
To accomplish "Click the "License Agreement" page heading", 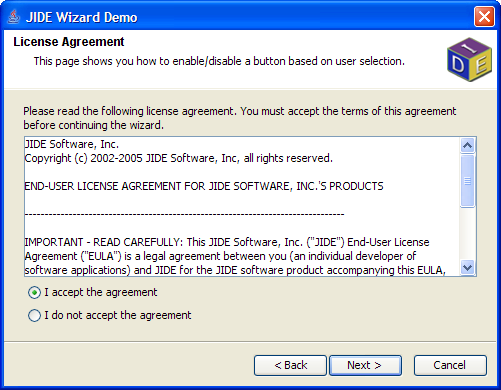I will click(x=69, y=42).
